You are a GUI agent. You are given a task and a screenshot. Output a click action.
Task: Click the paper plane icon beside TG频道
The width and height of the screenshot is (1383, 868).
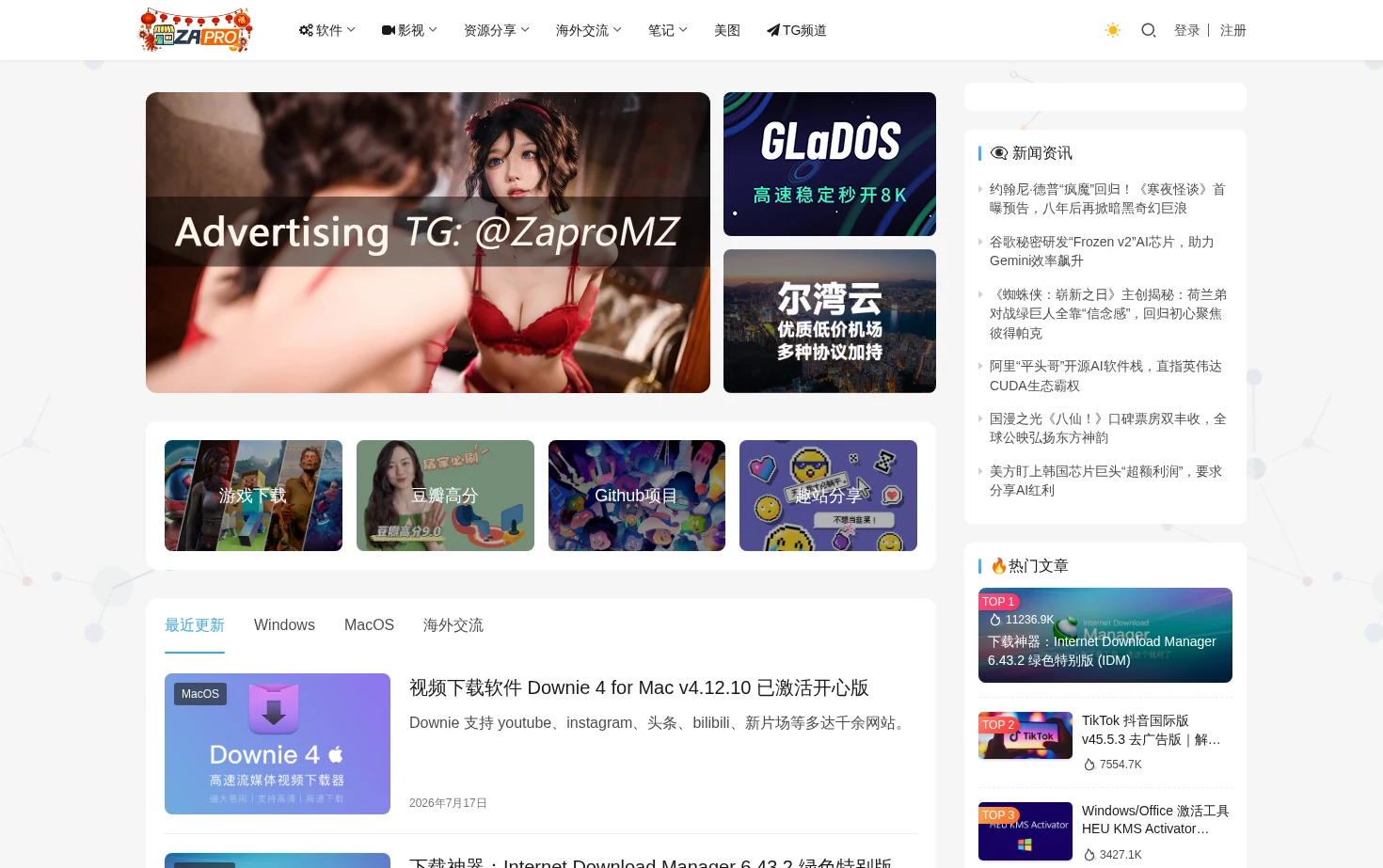773,30
